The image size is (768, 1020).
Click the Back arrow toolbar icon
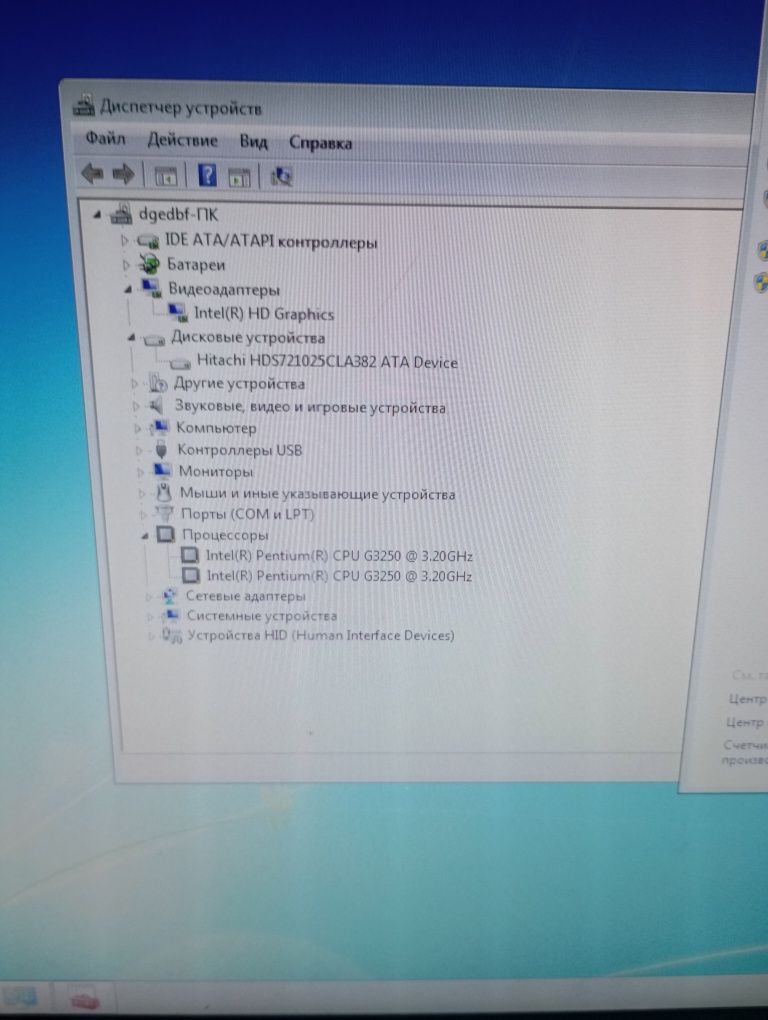pyautogui.click(x=92, y=174)
